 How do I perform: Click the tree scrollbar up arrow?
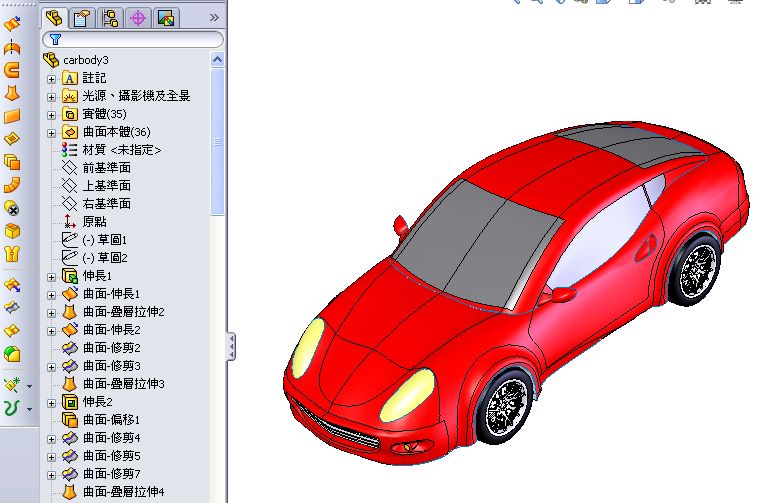(217, 60)
